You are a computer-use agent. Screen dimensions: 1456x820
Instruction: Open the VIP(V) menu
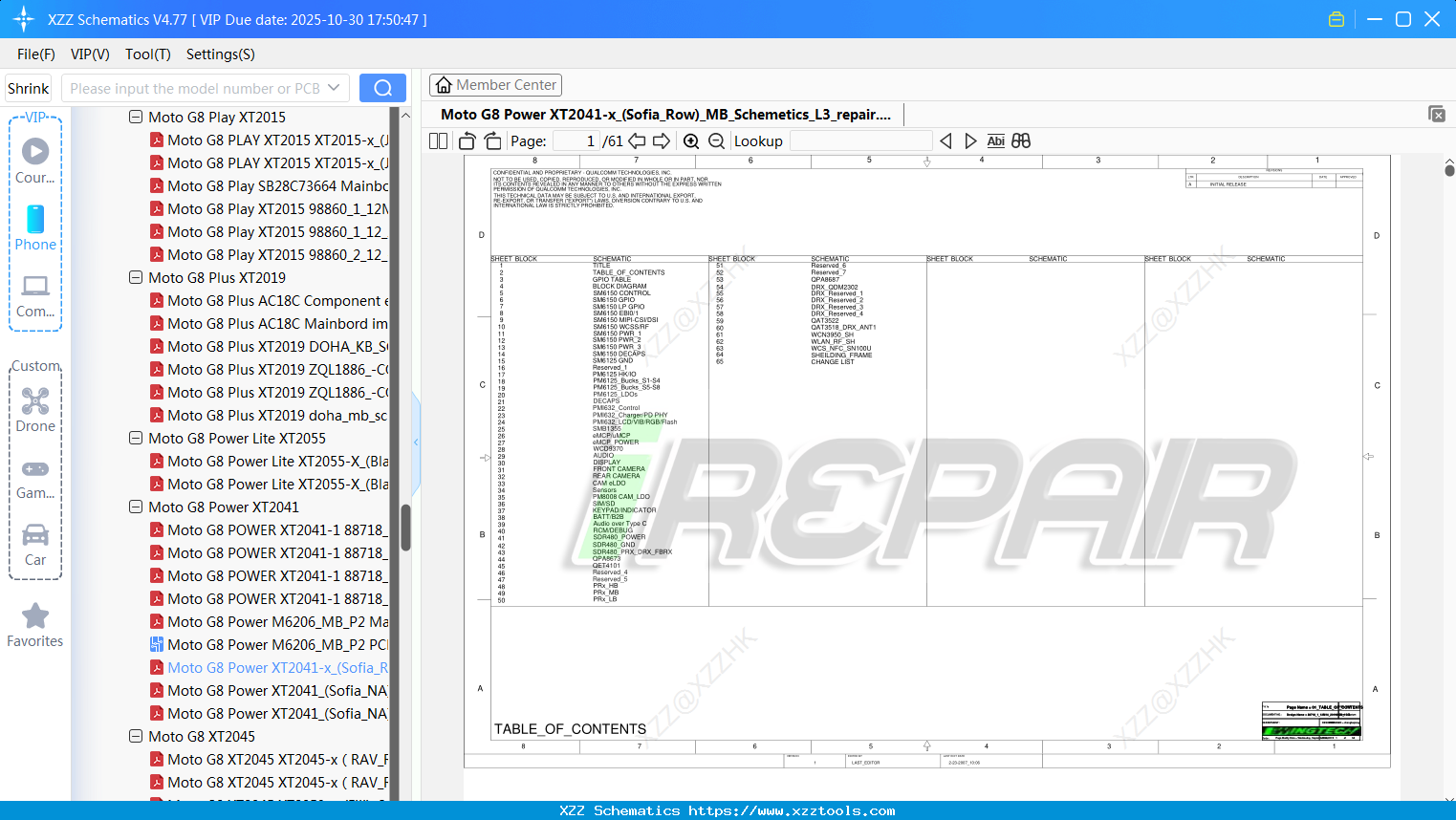90,54
